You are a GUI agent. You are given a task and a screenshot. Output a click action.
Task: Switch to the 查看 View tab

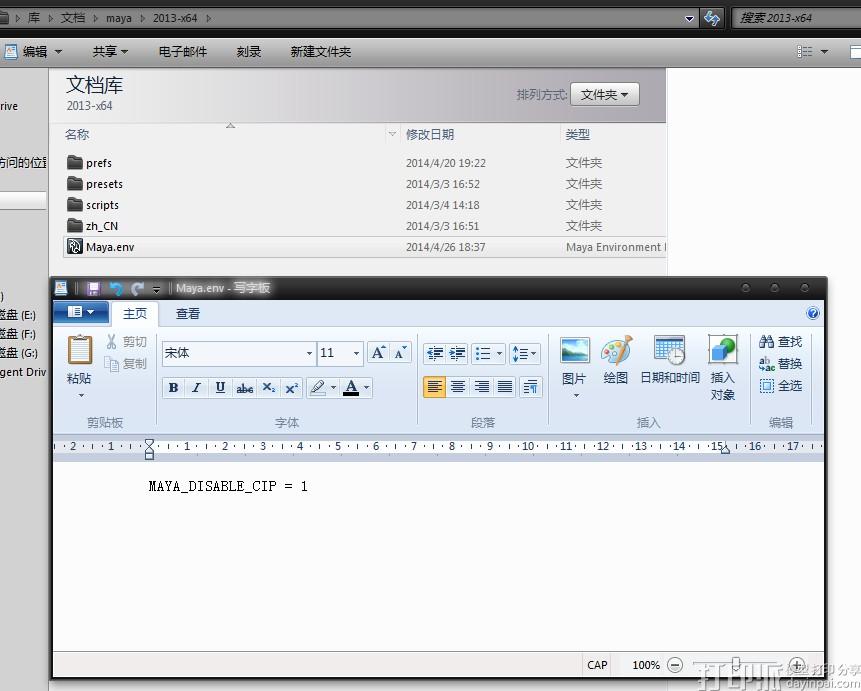click(188, 314)
